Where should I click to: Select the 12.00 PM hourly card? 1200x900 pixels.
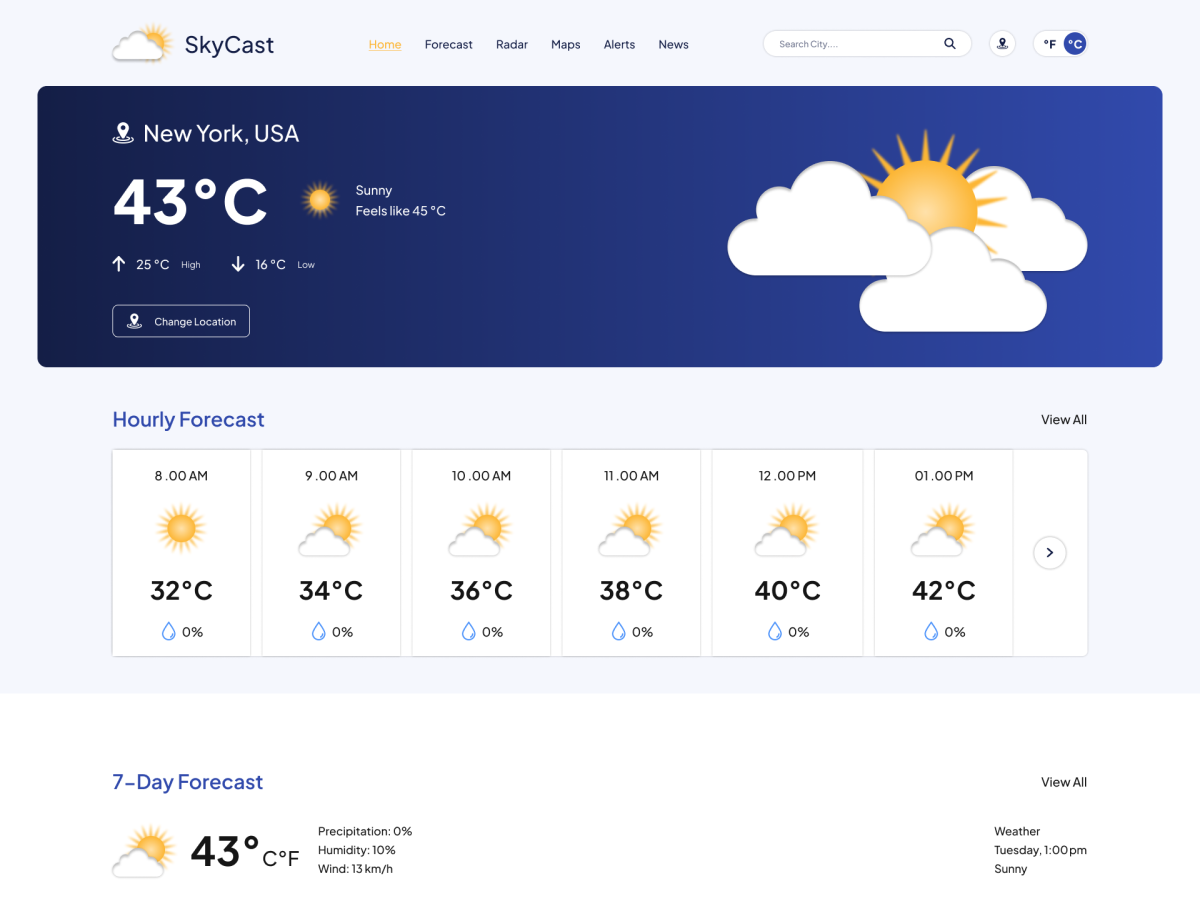click(x=787, y=553)
